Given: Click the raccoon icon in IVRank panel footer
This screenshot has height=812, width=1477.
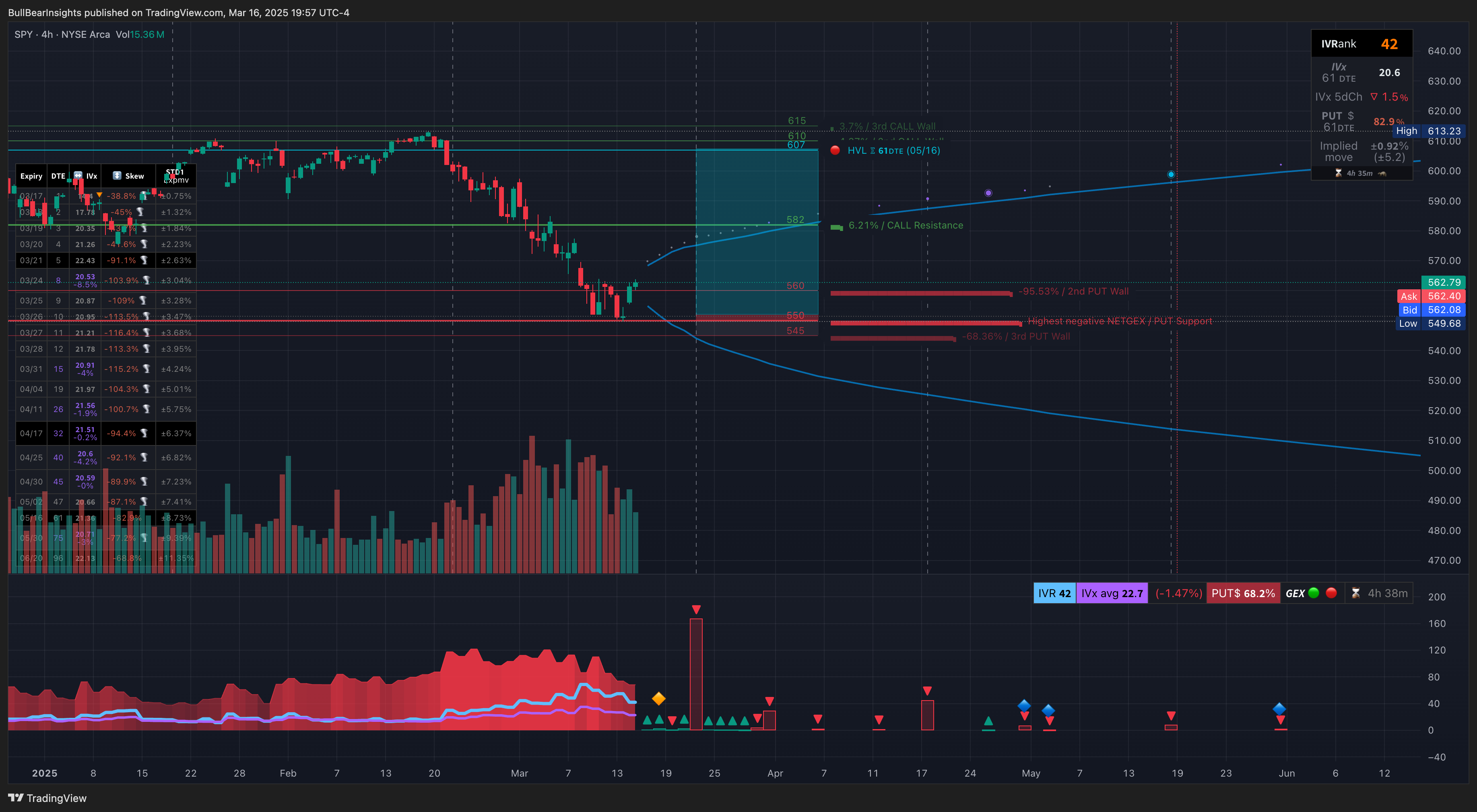Looking at the screenshot, I should coord(1382,173).
